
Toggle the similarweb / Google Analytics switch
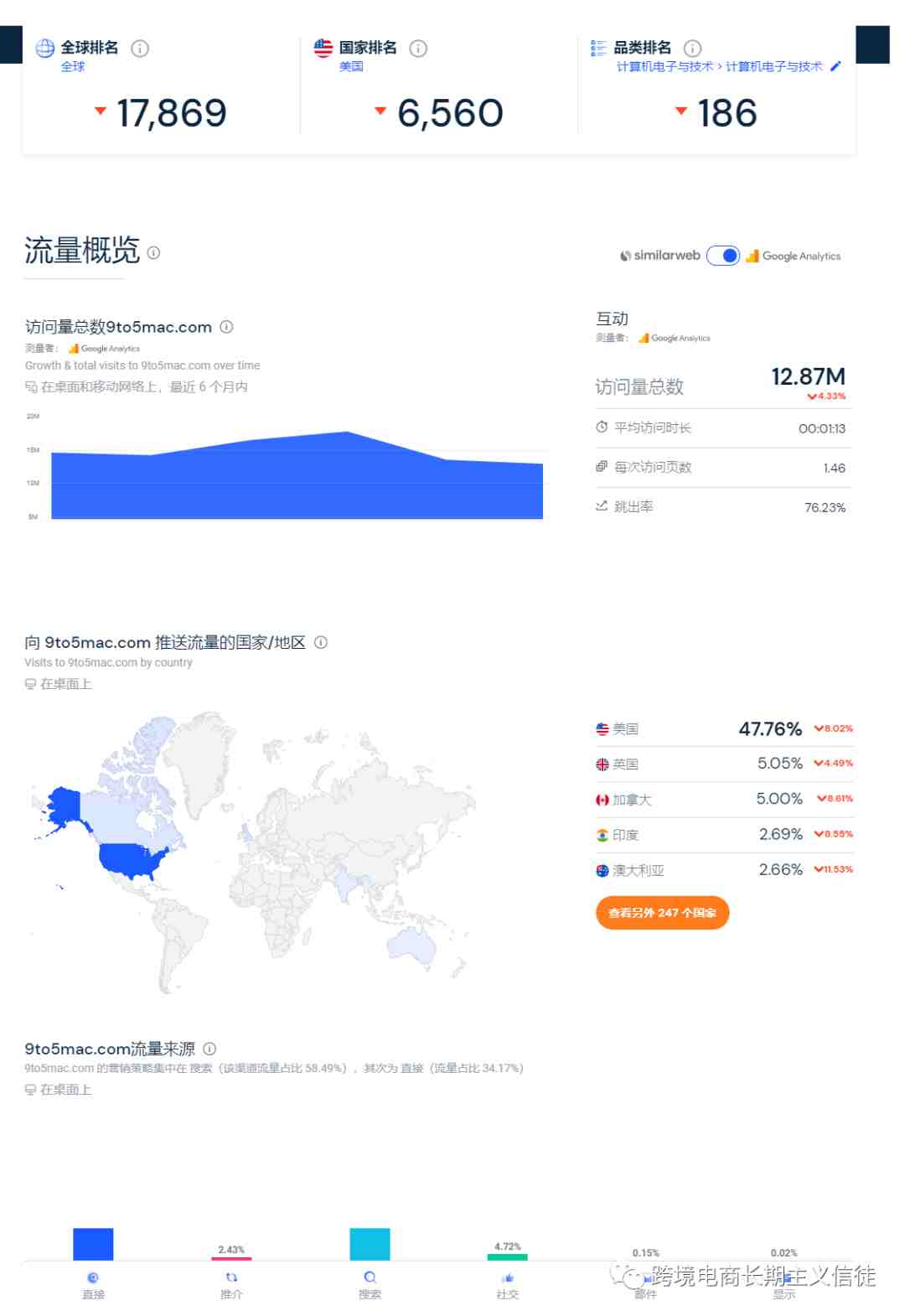coord(723,256)
